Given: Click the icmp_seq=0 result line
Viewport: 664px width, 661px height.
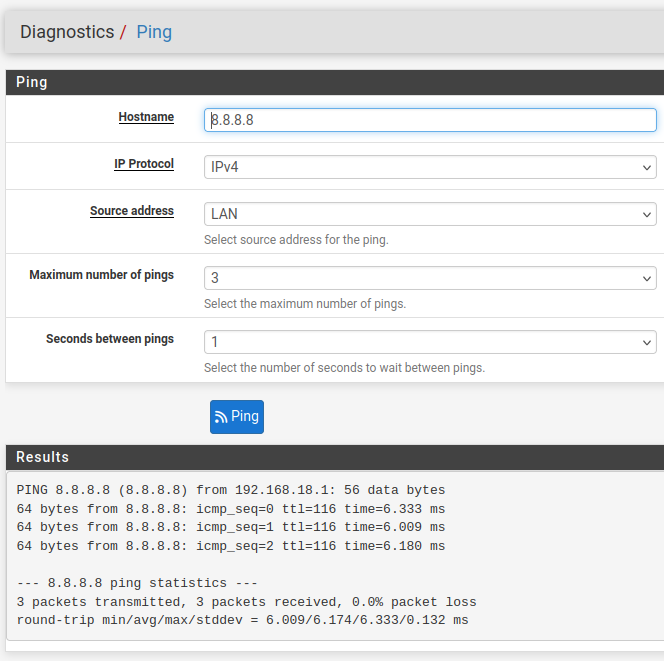Looking at the screenshot, I should point(231,509).
